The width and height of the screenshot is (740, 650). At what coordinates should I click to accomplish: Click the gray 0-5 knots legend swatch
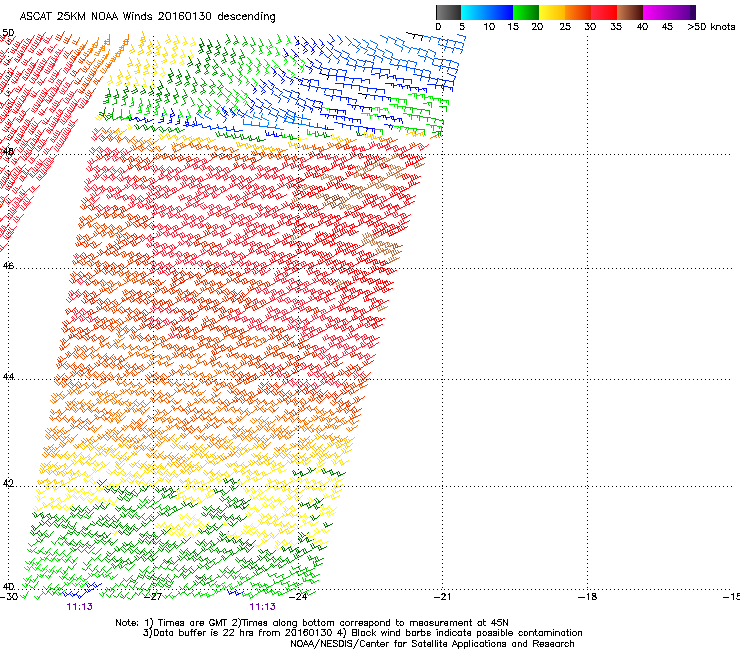tap(448, 12)
